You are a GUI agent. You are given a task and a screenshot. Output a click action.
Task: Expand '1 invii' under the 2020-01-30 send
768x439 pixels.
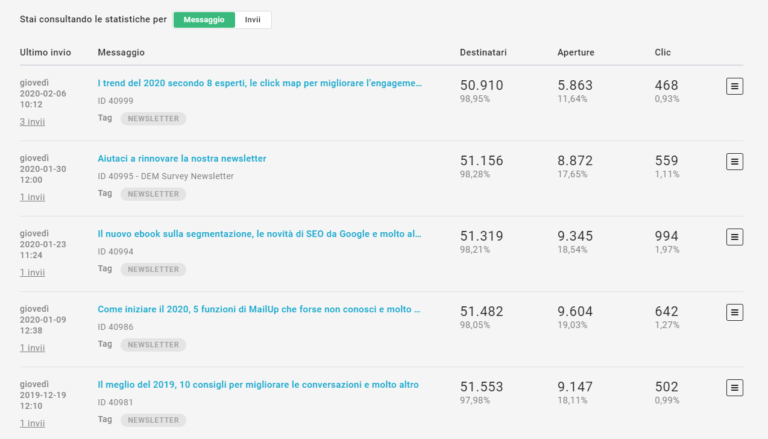[x=32, y=197]
